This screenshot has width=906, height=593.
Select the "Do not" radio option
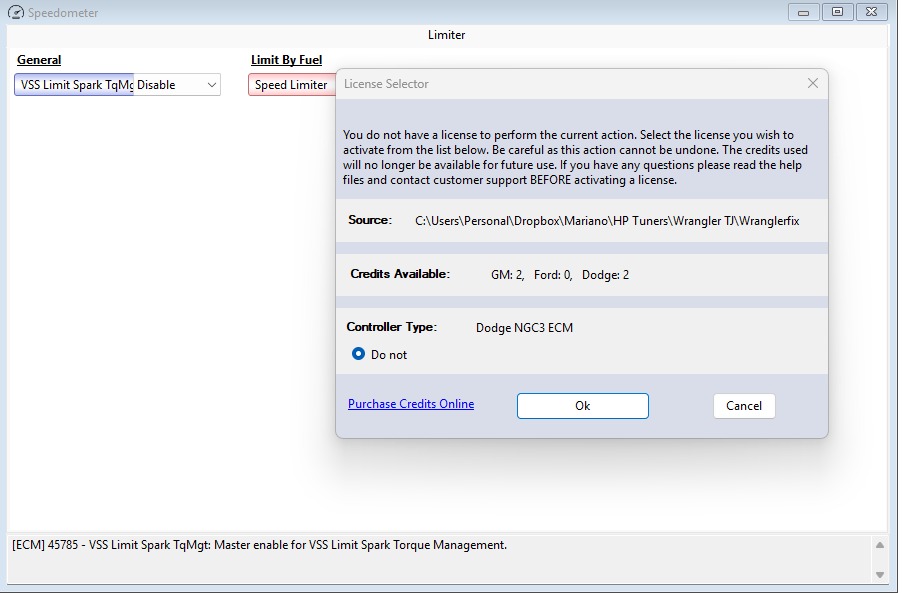(359, 354)
